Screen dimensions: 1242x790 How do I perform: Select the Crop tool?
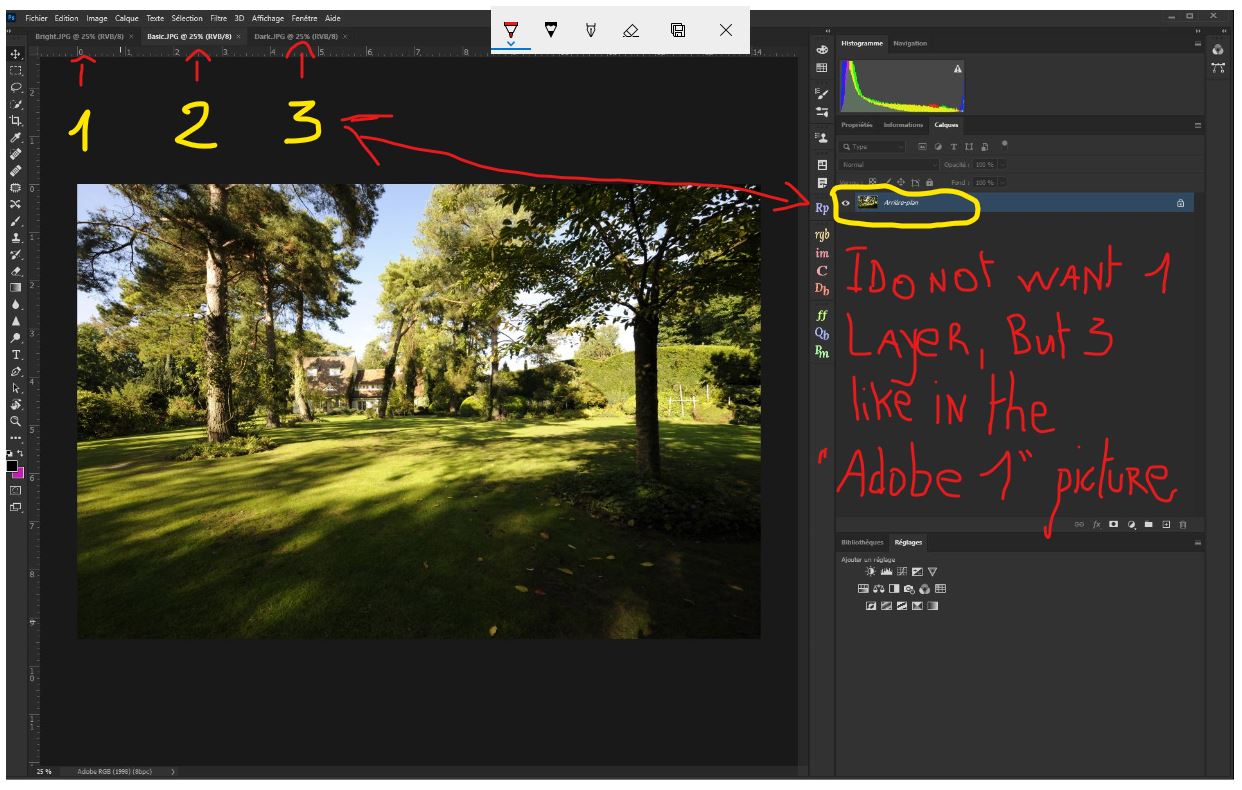click(15, 121)
